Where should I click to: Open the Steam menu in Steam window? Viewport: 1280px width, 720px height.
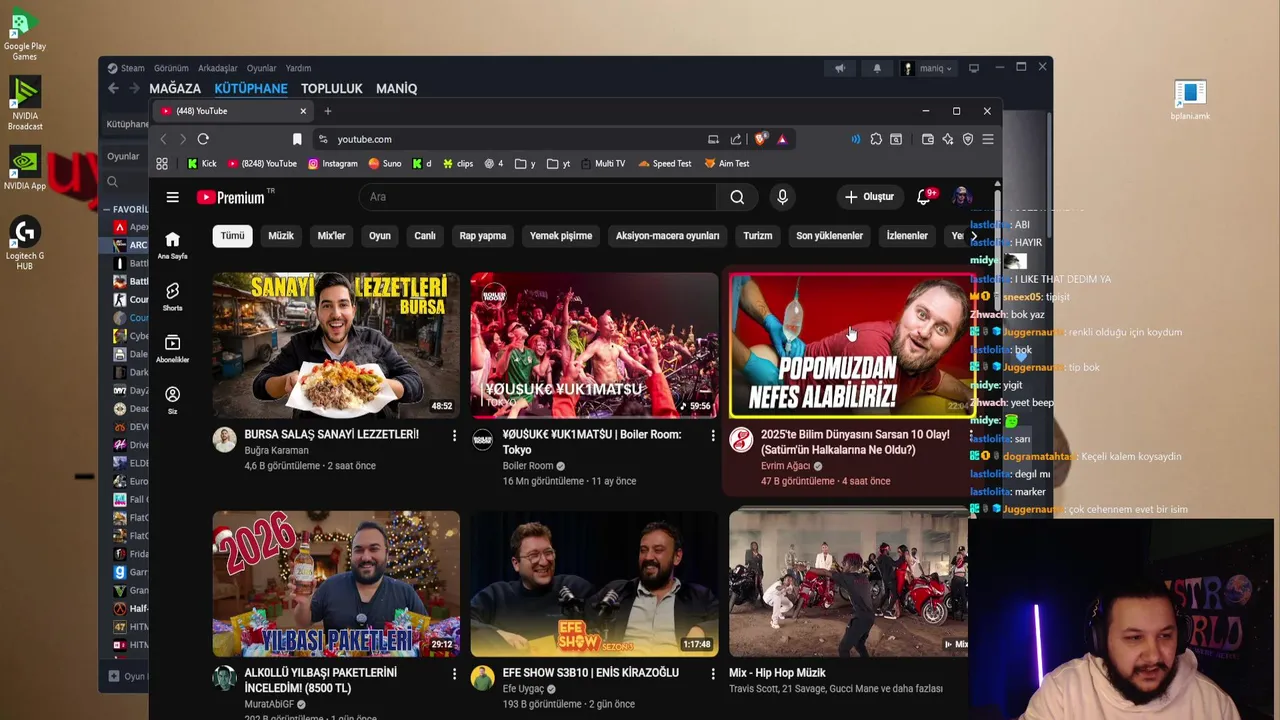126,68
